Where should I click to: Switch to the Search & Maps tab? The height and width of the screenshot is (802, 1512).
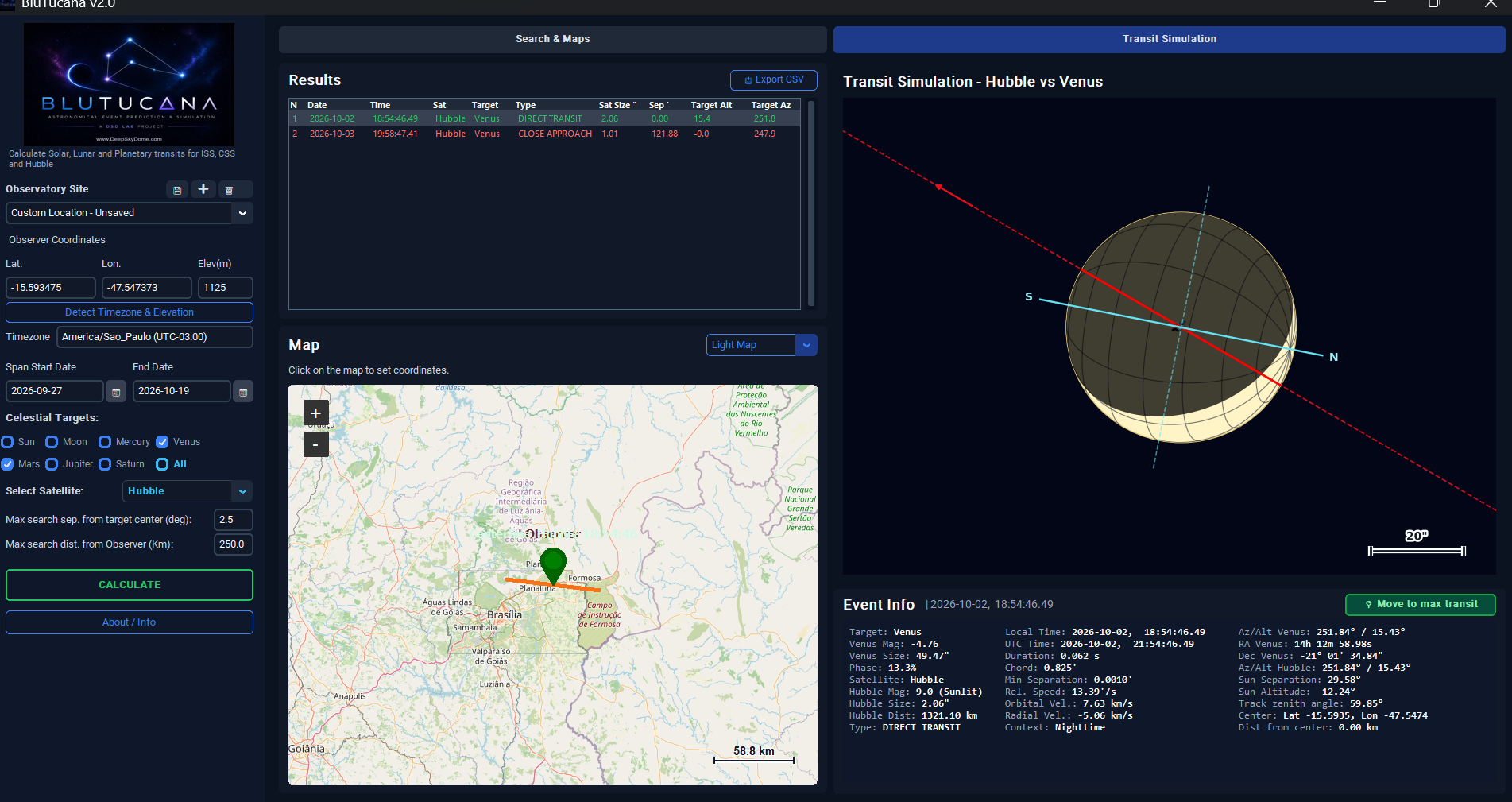(x=552, y=39)
